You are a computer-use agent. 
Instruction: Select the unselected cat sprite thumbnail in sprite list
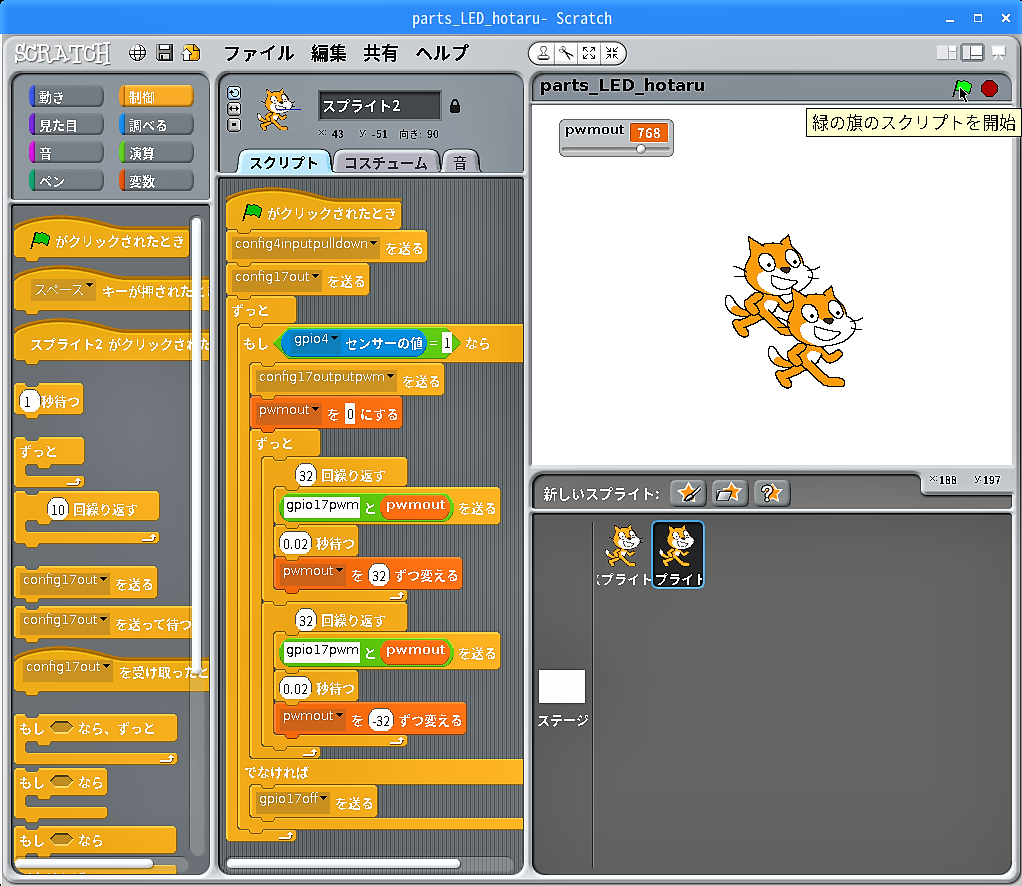pyautogui.click(x=623, y=554)
